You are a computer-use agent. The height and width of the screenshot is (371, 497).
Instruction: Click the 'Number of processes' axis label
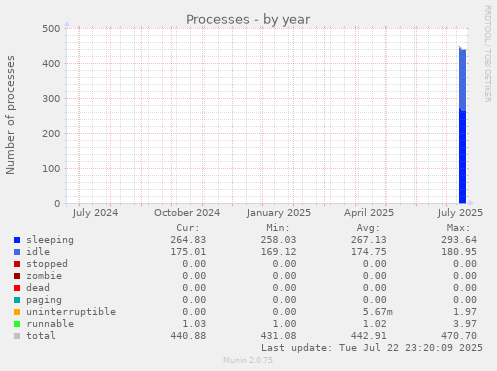click(10, 115)
